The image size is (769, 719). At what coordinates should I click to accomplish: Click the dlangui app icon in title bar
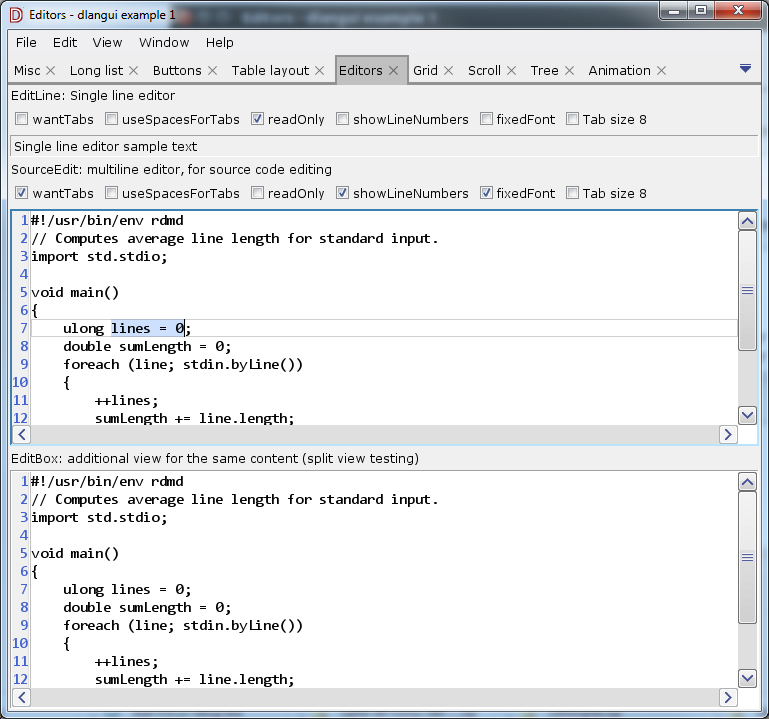[15, 14]
